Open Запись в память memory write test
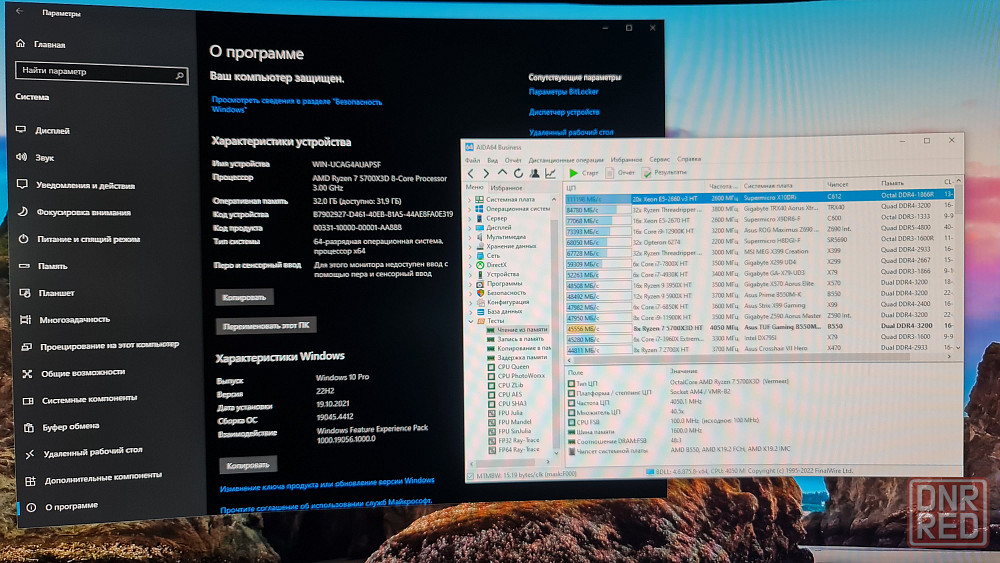Viewport: 1000px width, 563px height. tap(515, 339)
